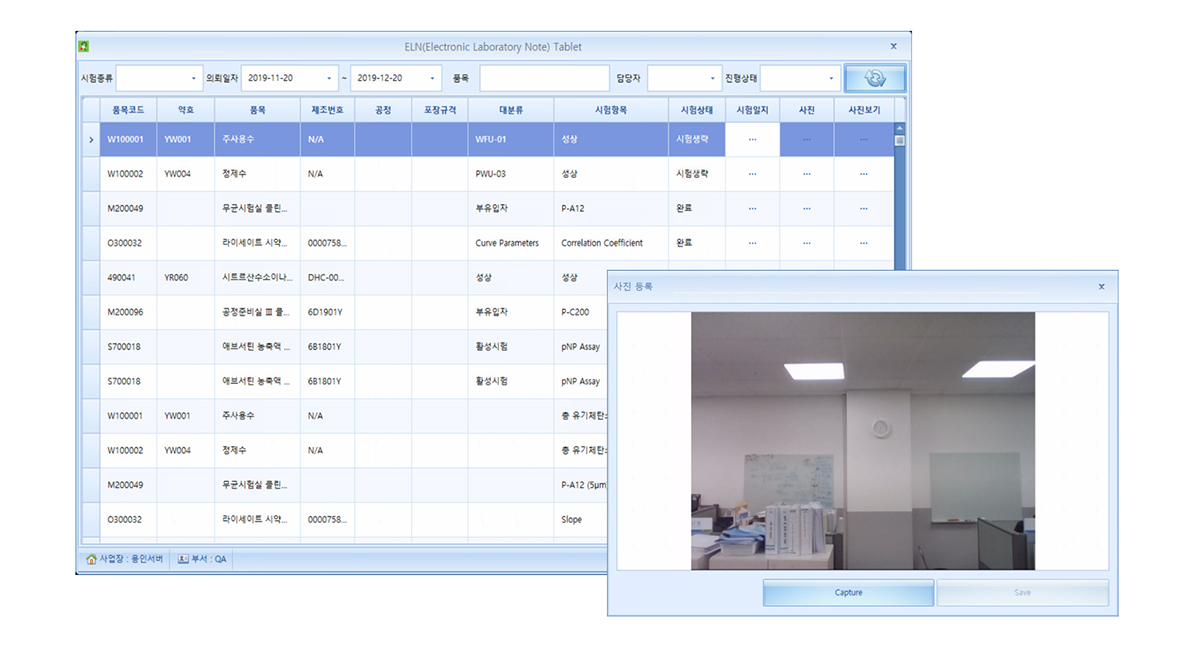Click the 품목 search input field

pos(543,78)
